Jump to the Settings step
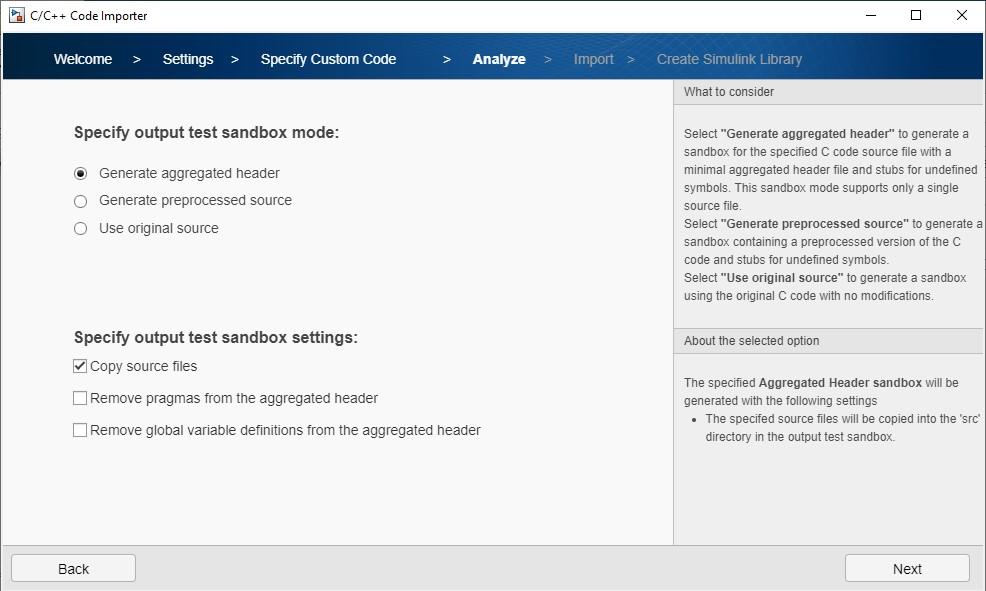This screenshot has width=986, height=591. pos(188,59)
